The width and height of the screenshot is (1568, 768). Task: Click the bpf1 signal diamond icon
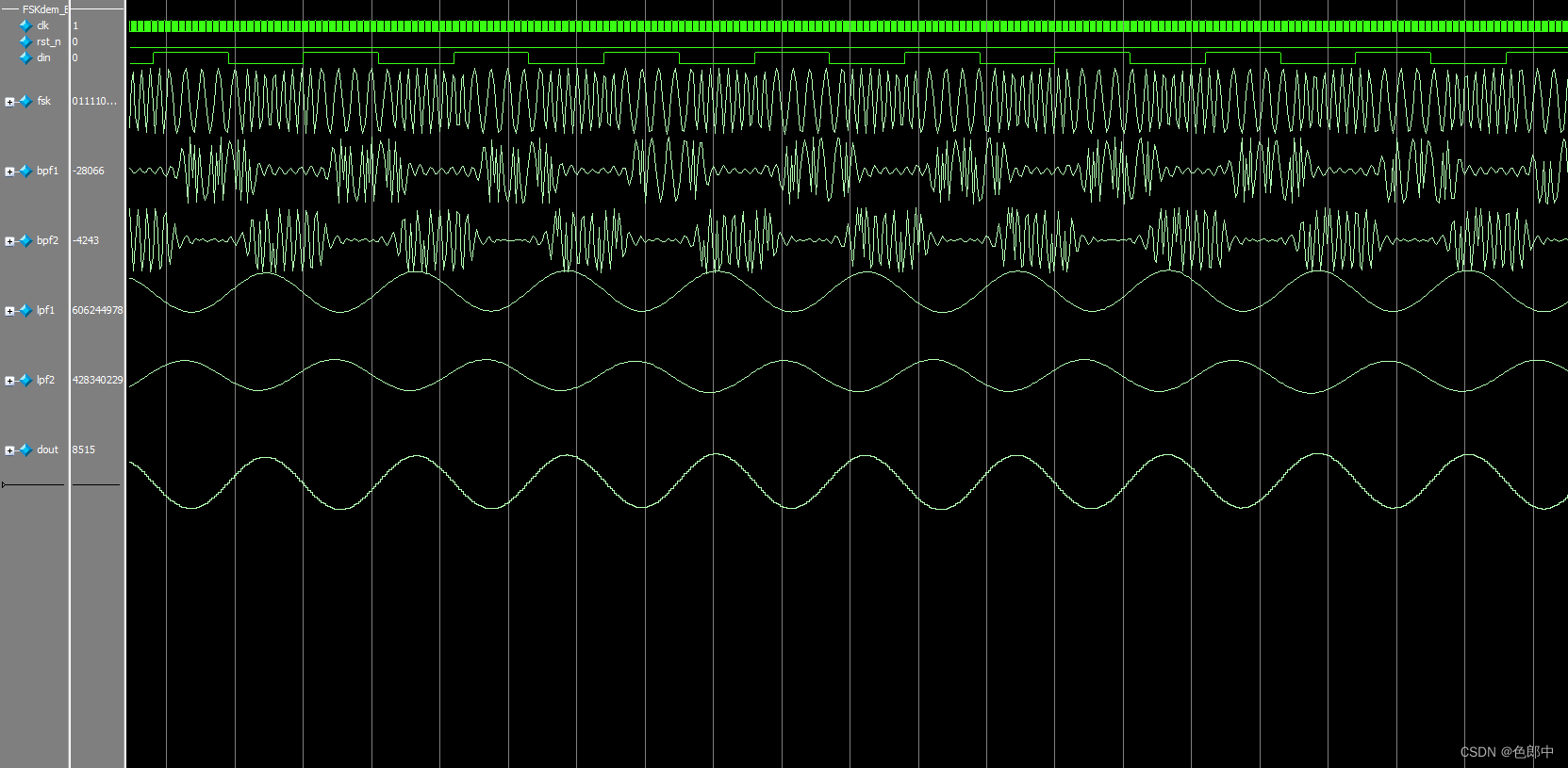coord(25,171)
